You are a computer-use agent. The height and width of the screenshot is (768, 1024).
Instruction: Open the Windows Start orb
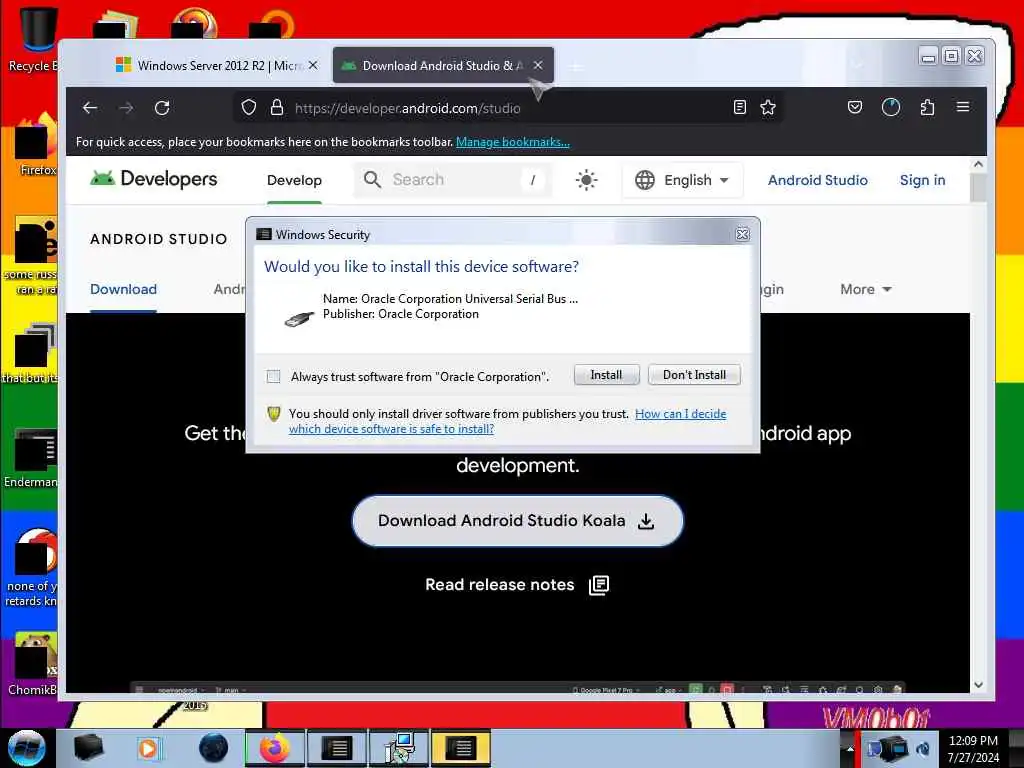click(26, 748)
